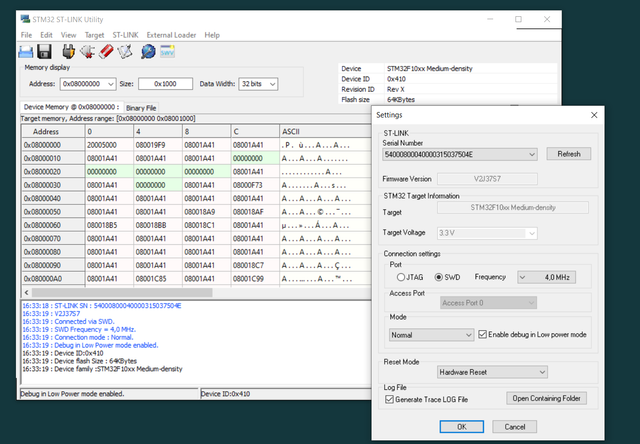This screenshot has height=444, width=640.
Task: Click the Firmware Version field
Action: point(487,179)
